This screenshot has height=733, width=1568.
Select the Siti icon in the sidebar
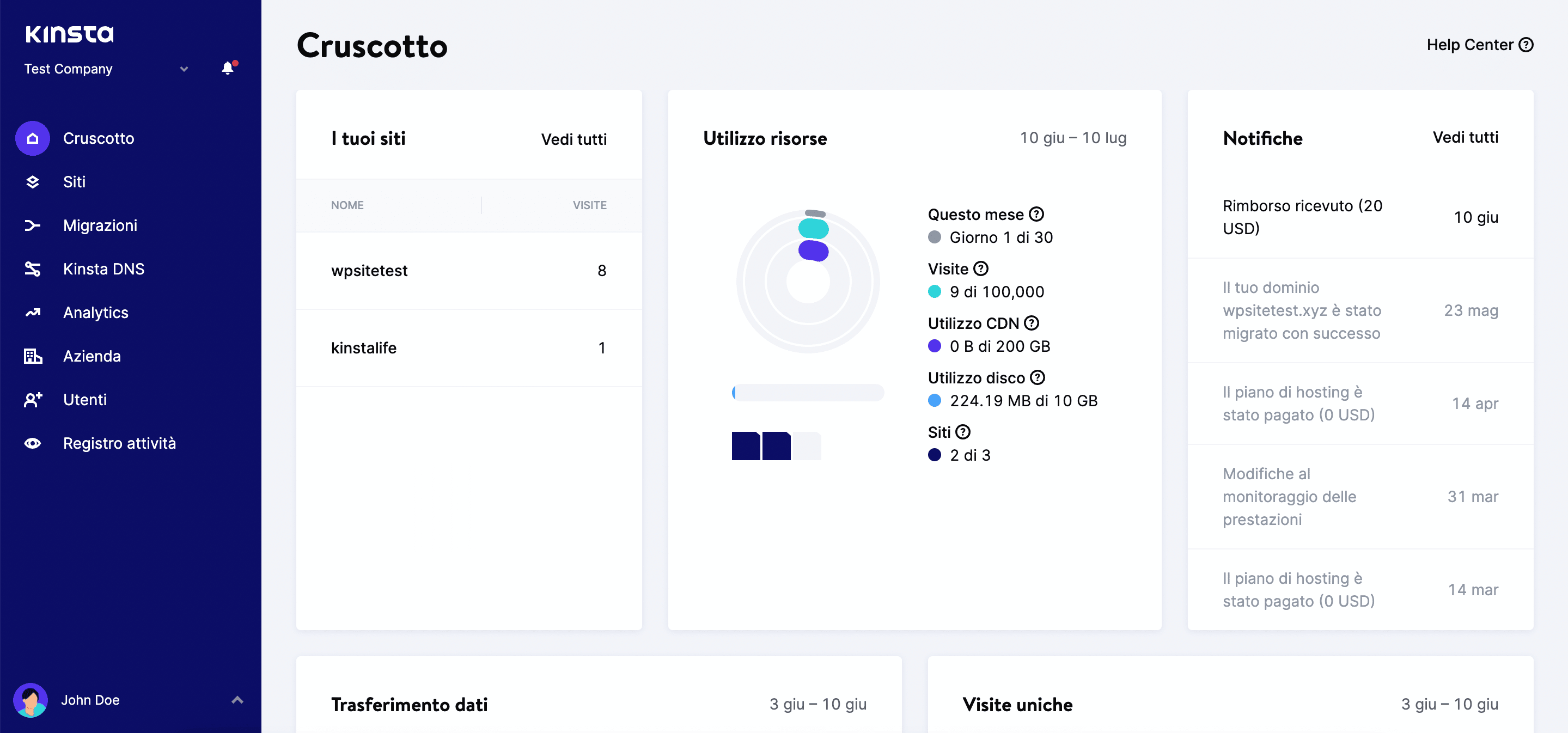click(x=33, y=181)
